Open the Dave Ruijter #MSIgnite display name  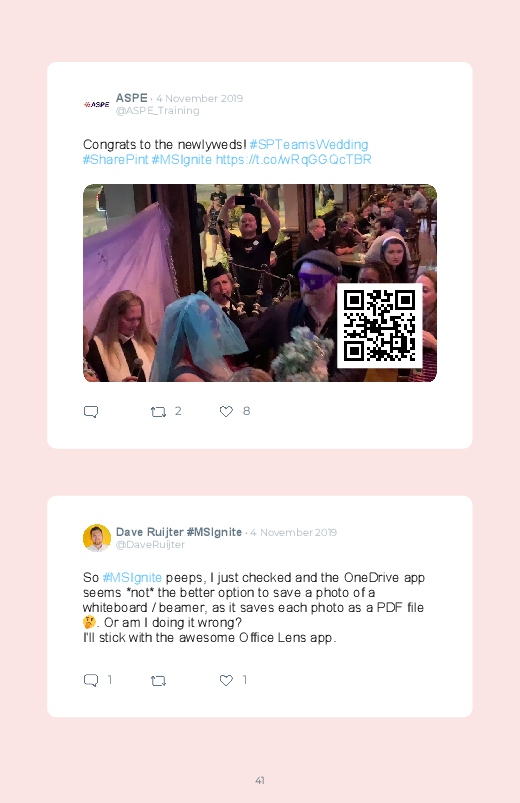coord(179,532)
